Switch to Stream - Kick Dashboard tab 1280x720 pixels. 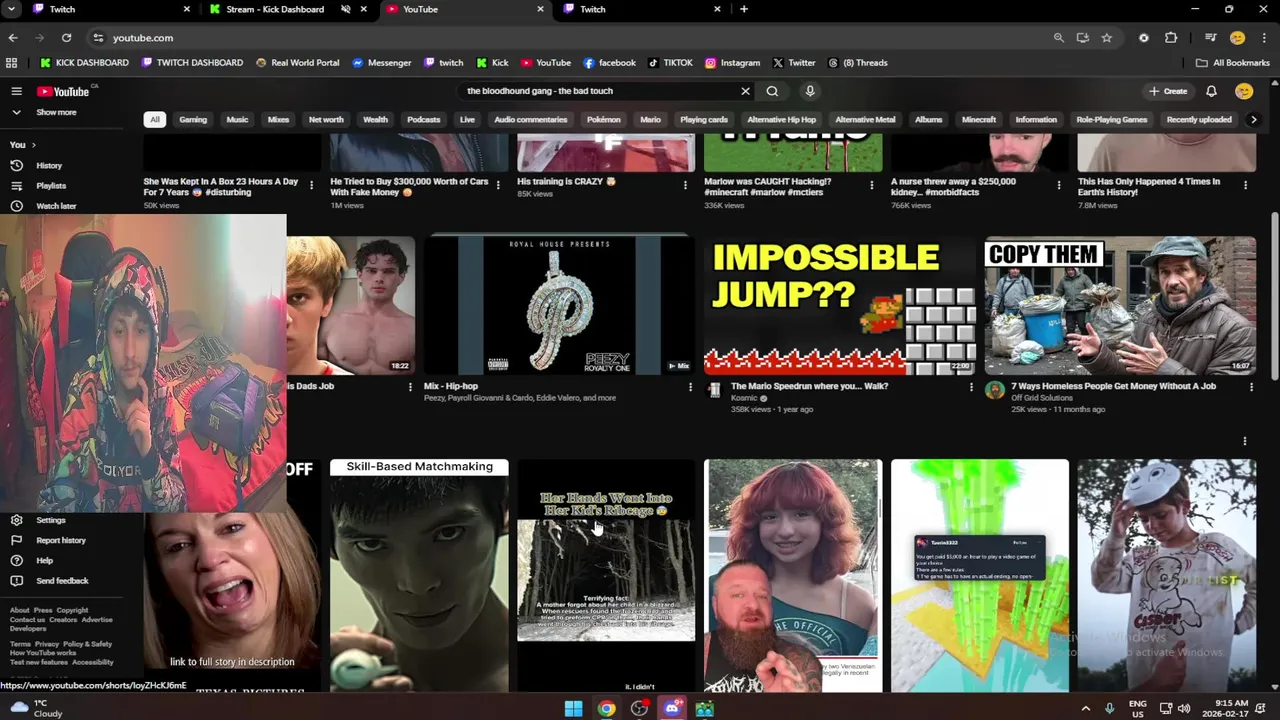273,9
